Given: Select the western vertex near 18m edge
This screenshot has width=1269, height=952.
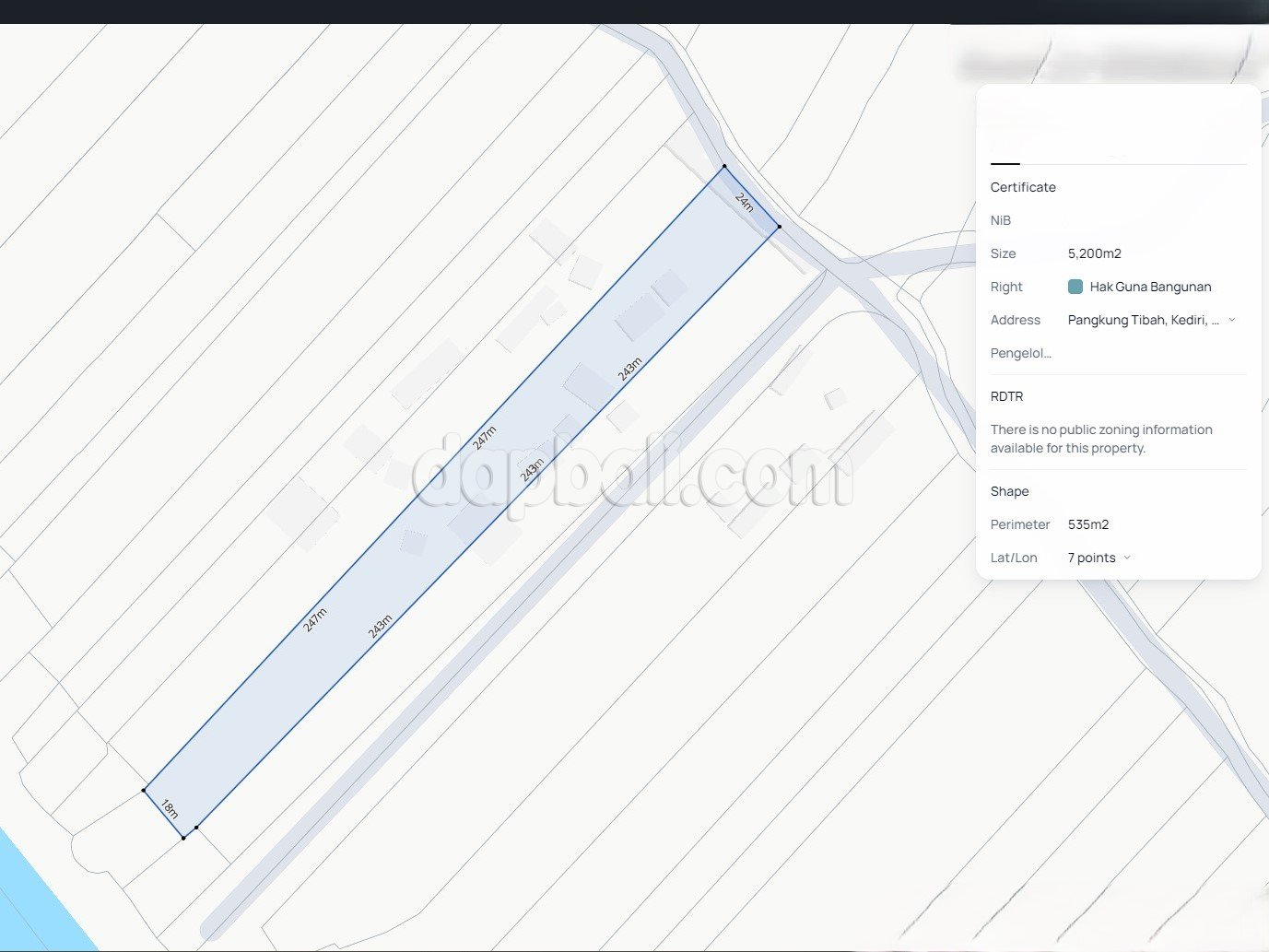Looking at the screenshot, I should [x=144, y=790].
